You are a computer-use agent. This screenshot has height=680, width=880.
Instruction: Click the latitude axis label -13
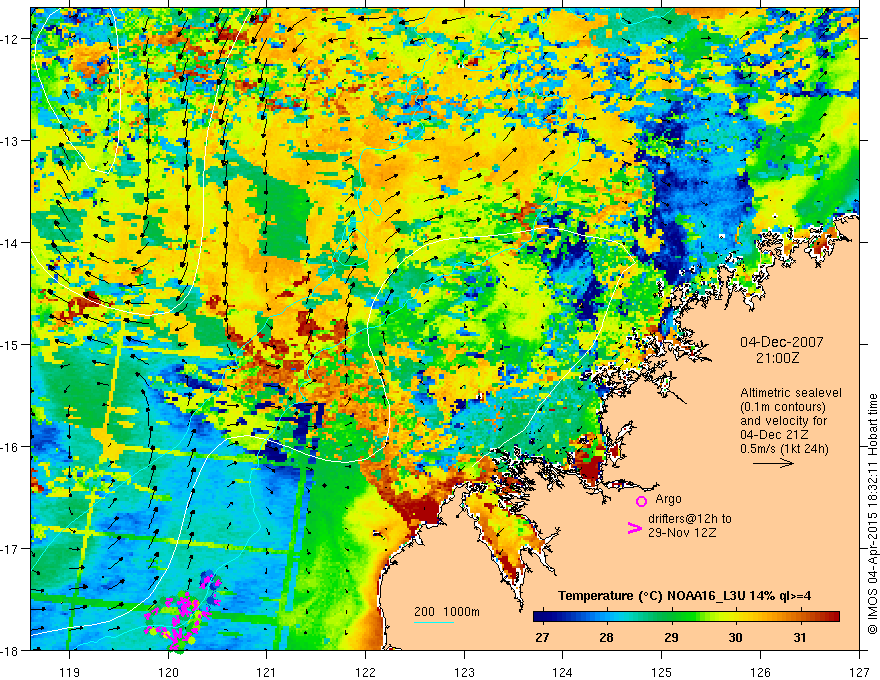[x=11, y=141]
